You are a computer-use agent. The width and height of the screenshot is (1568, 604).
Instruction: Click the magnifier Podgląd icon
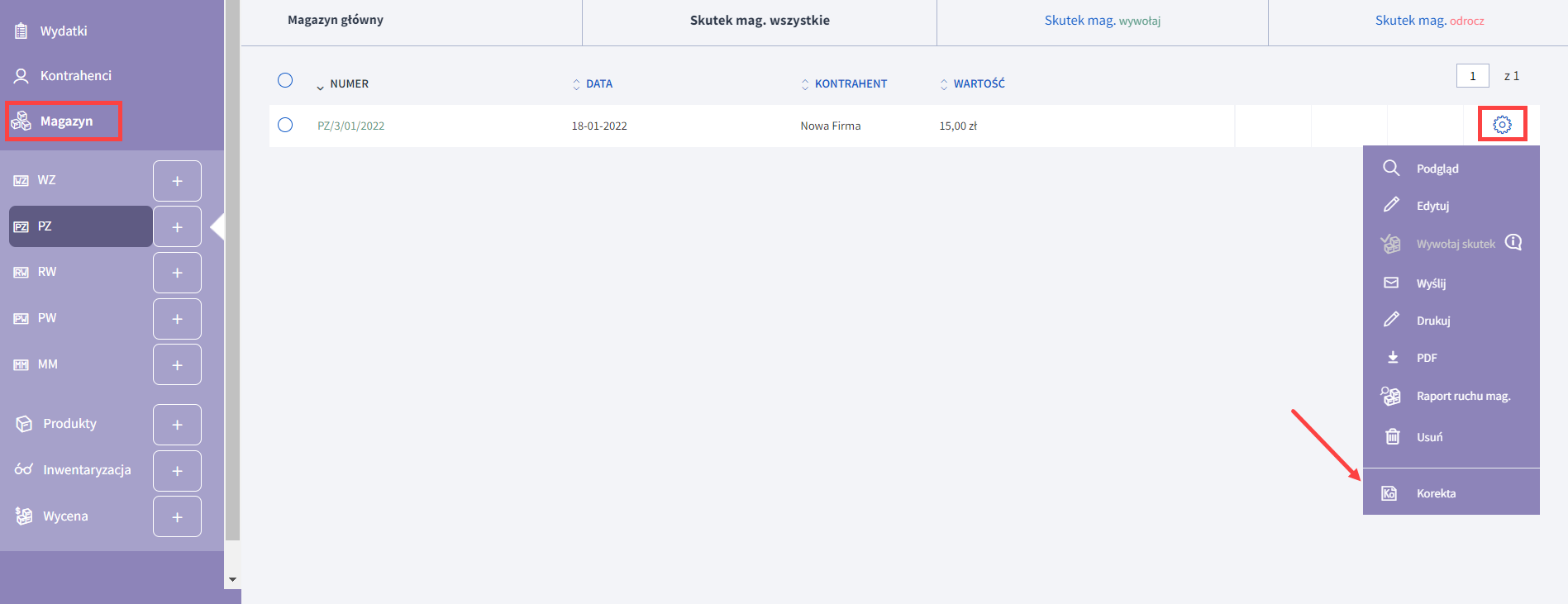[x=1391, y=168]
